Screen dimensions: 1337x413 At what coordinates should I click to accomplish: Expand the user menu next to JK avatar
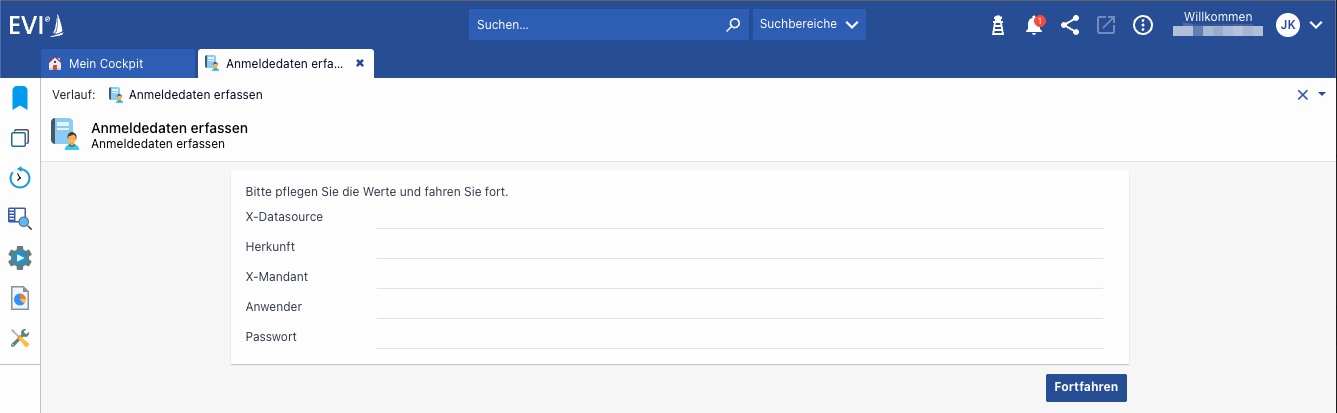[x=1316, y=25]
